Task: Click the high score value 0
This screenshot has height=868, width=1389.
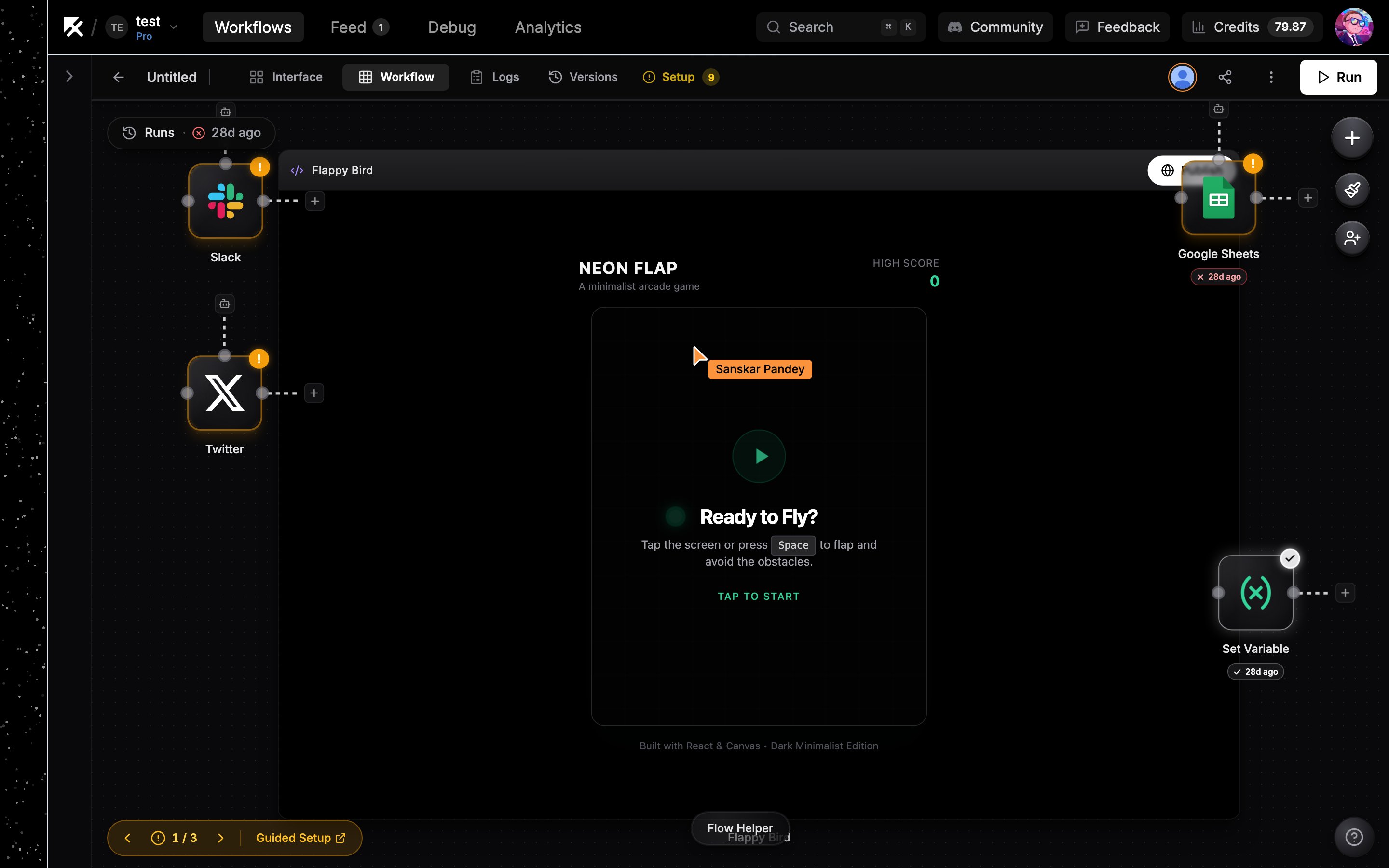Action: (x=934, y=281)
